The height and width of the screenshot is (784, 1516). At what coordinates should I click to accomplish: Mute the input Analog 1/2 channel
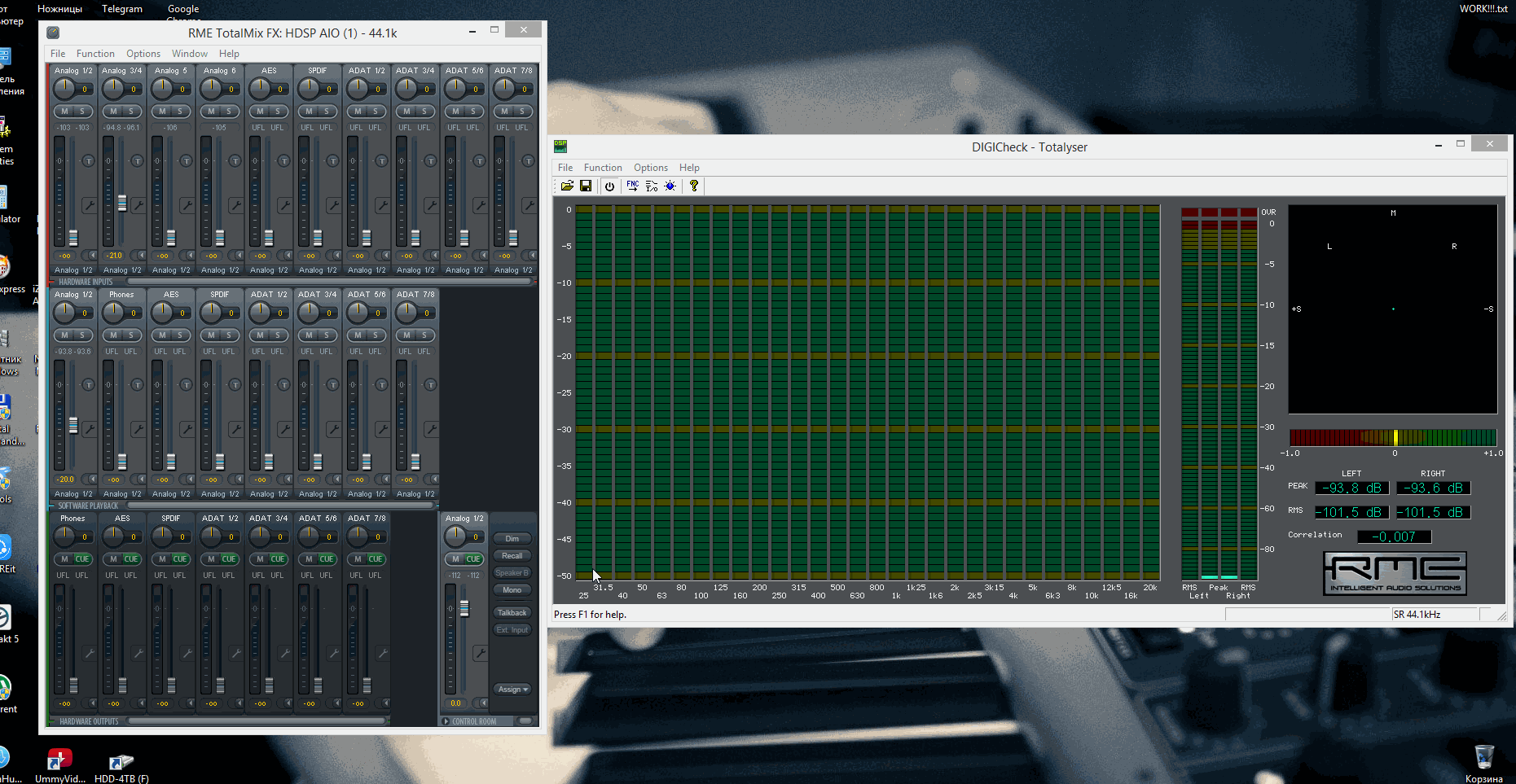point(64,112)
